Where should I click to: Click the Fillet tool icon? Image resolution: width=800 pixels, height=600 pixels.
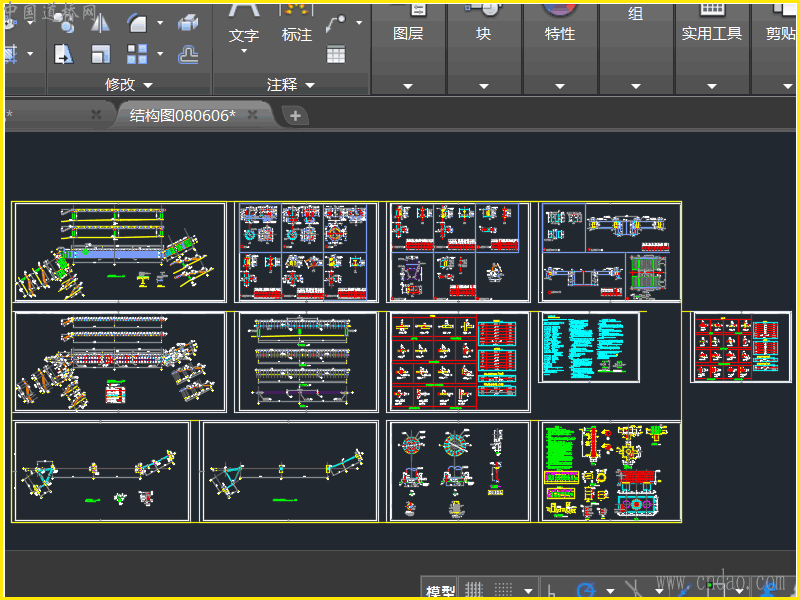(138, 23)
